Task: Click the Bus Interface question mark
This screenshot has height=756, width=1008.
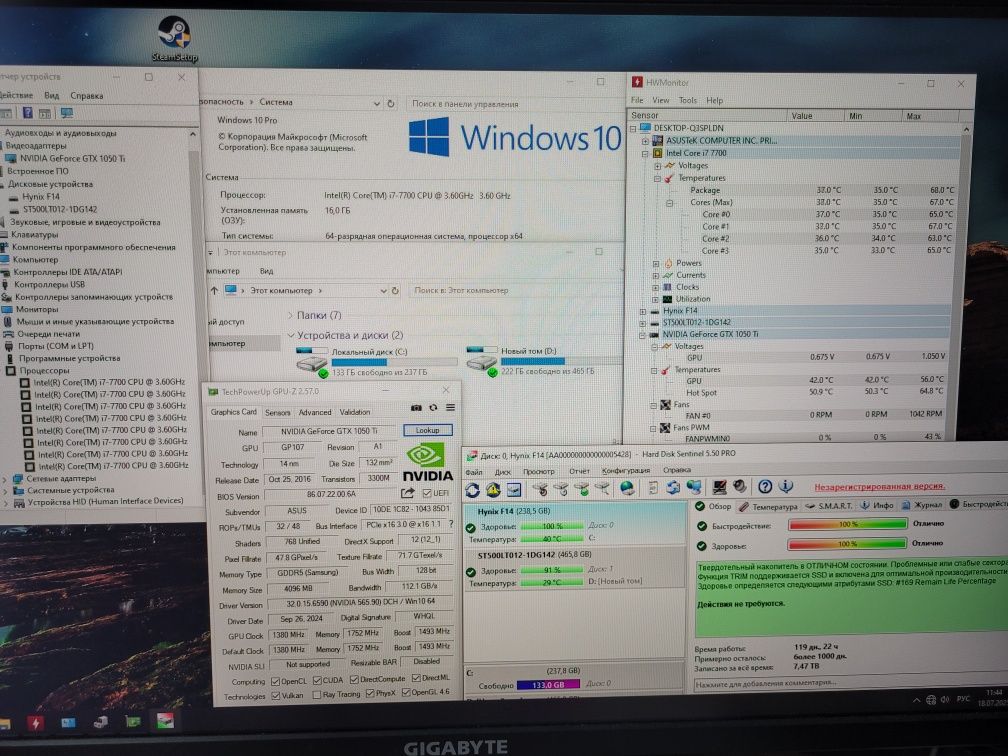Action: (451, 524)
